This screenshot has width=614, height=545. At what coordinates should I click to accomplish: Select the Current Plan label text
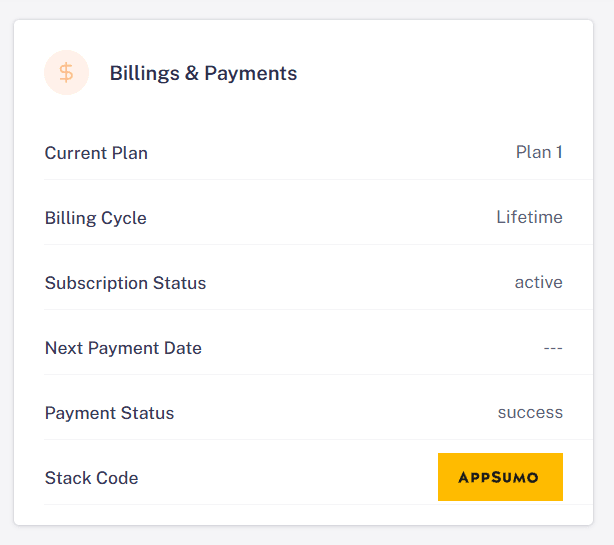[x=96, y=153]
